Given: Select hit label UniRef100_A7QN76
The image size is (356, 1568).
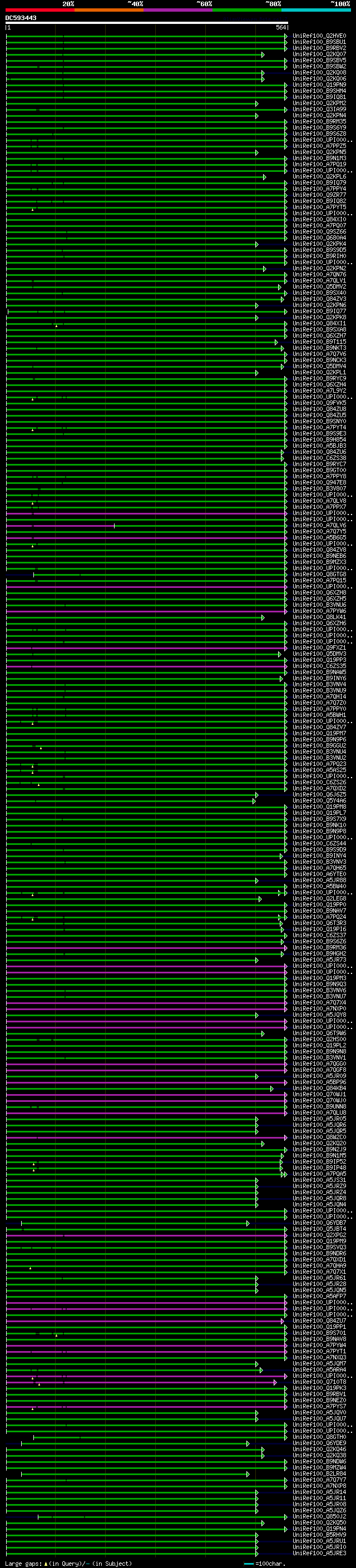Looking at the screenshot, I should [319, 275].
